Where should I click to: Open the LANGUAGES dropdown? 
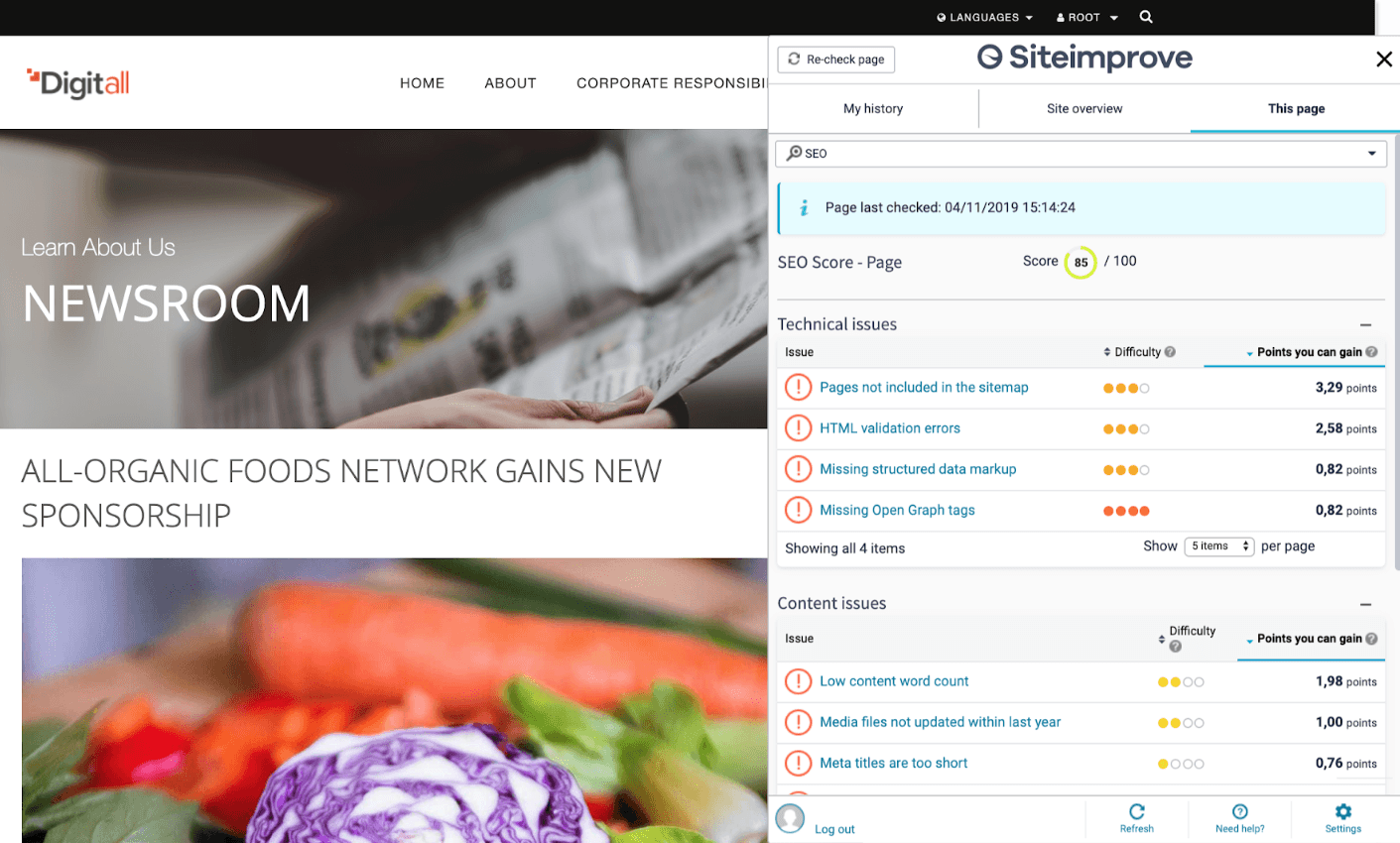coord(982,17)
